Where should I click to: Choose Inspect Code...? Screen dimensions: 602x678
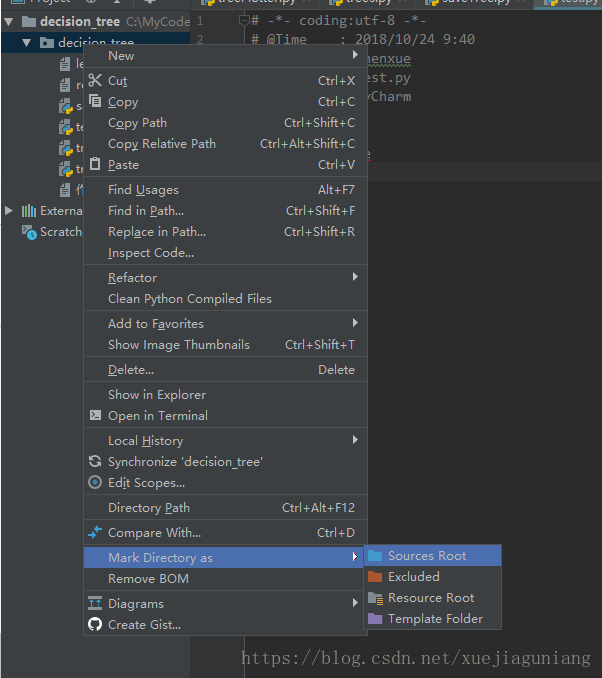pos(225,253)
